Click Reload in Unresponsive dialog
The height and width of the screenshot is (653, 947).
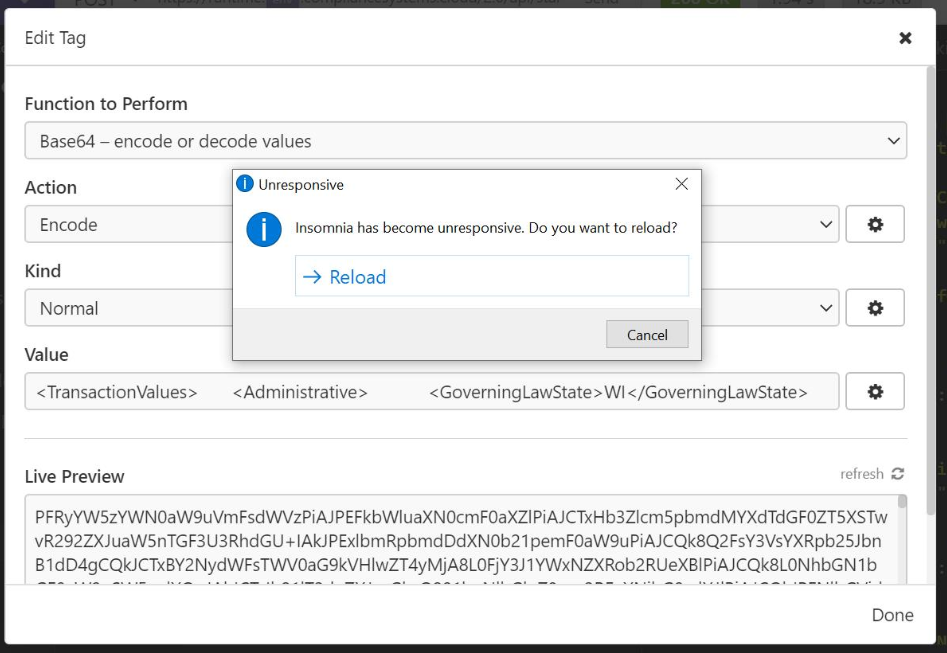coord(492,276)
